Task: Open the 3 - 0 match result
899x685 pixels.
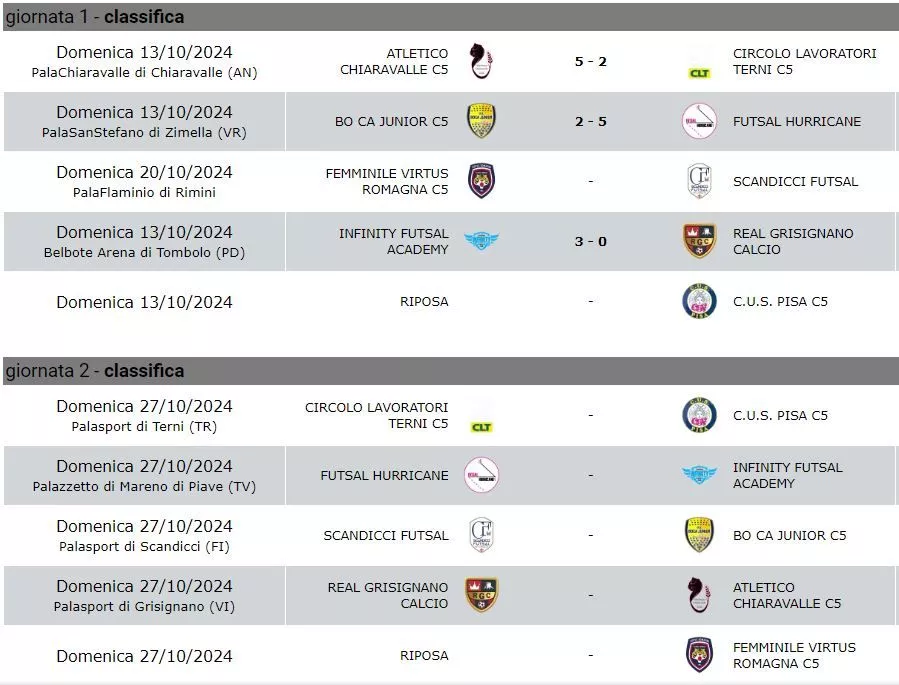Action: (590, 241)
